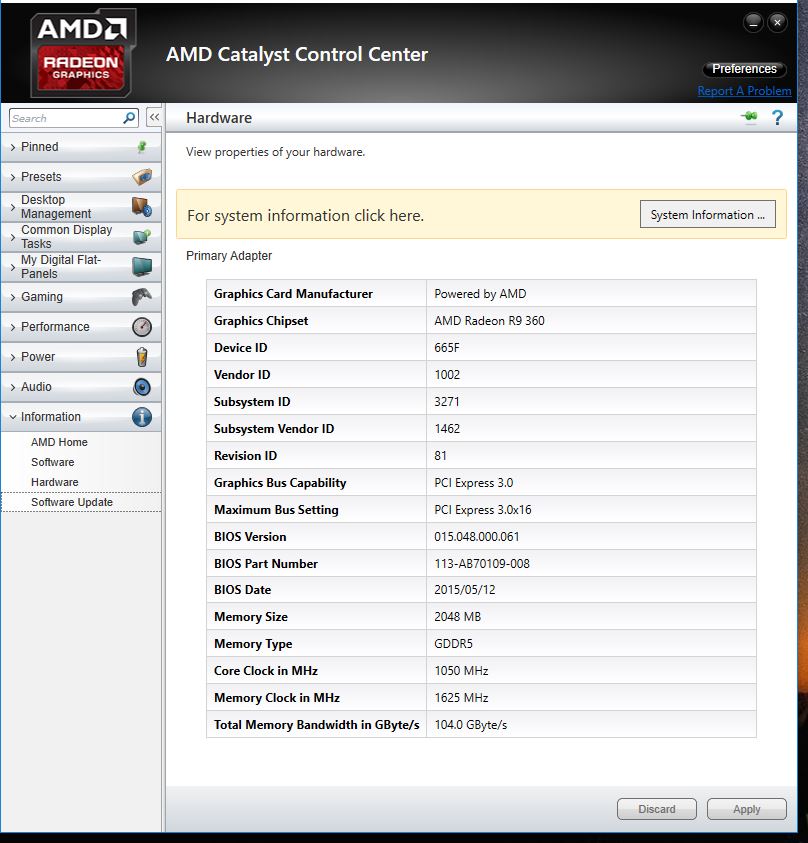Screen dimensions: 808x843
Task: Click the Apply button
Action: [x=747, y=809]
